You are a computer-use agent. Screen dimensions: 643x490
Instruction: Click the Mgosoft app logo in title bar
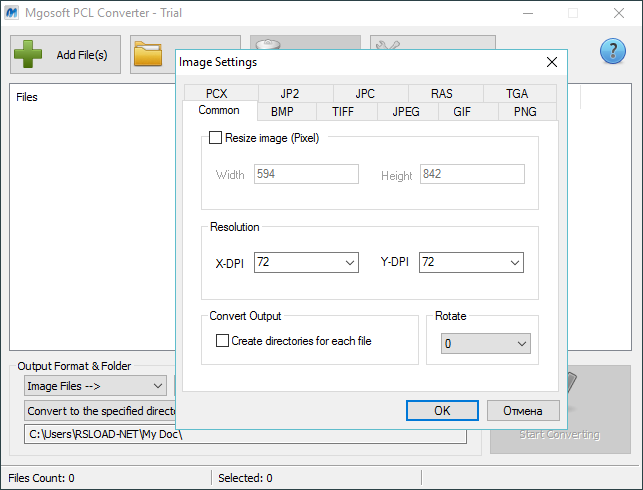(x=11, y=13)
